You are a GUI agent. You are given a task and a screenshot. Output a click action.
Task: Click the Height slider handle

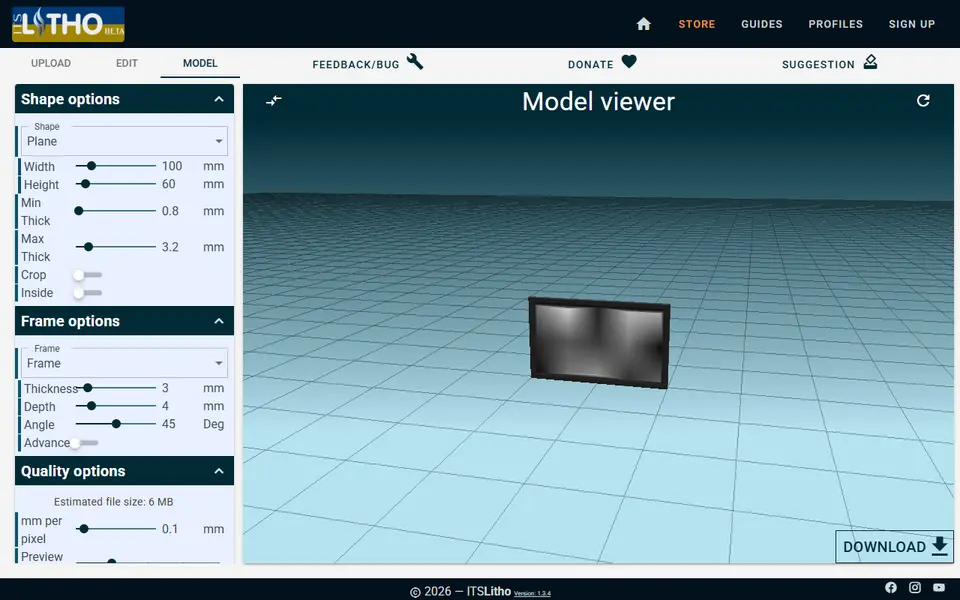click(85, 184)
